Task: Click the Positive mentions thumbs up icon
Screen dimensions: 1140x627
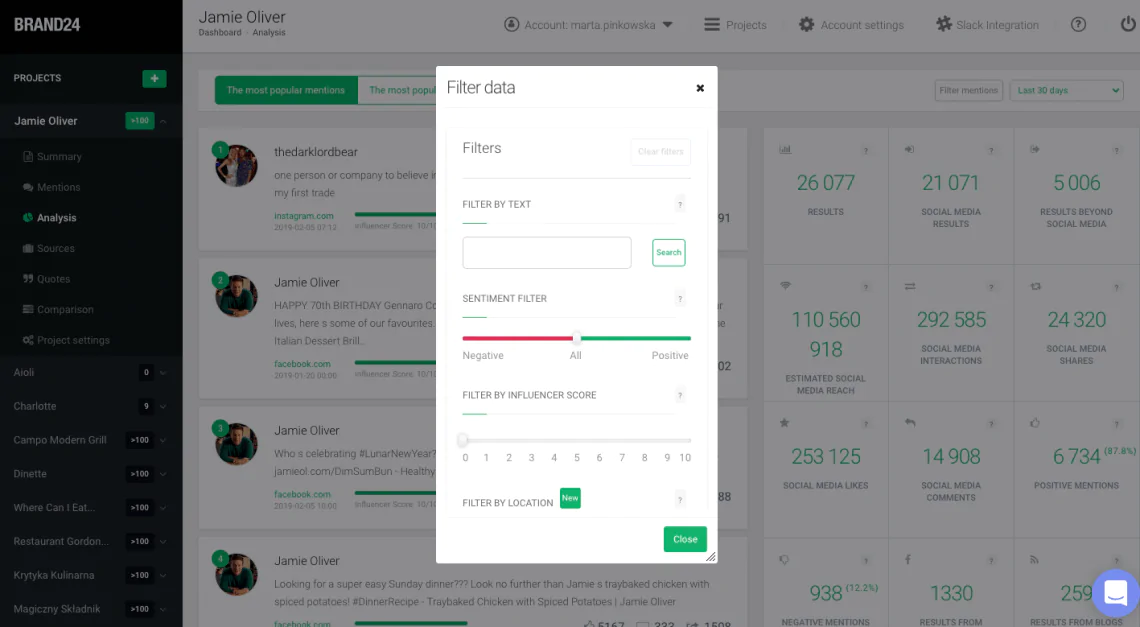Action: pos(1035,423)
